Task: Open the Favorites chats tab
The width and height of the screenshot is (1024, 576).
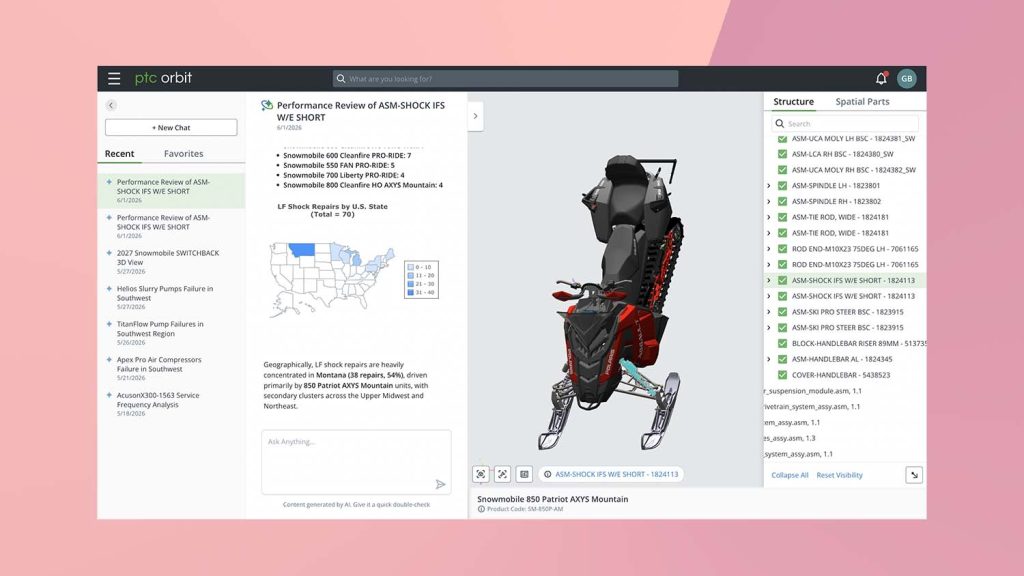Action: click(x=184, y=153)
